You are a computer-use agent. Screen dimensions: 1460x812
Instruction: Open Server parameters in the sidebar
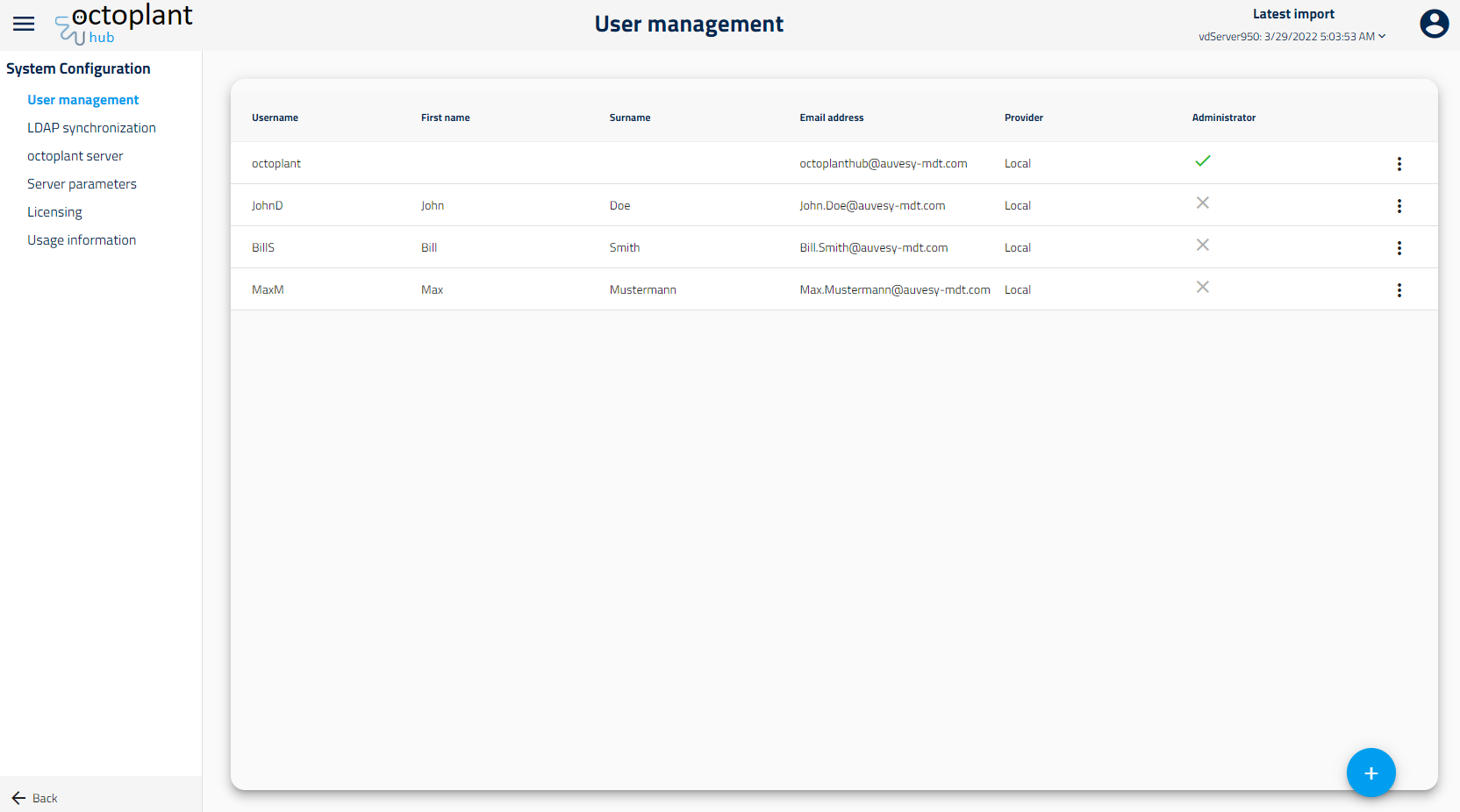(82, 183)
